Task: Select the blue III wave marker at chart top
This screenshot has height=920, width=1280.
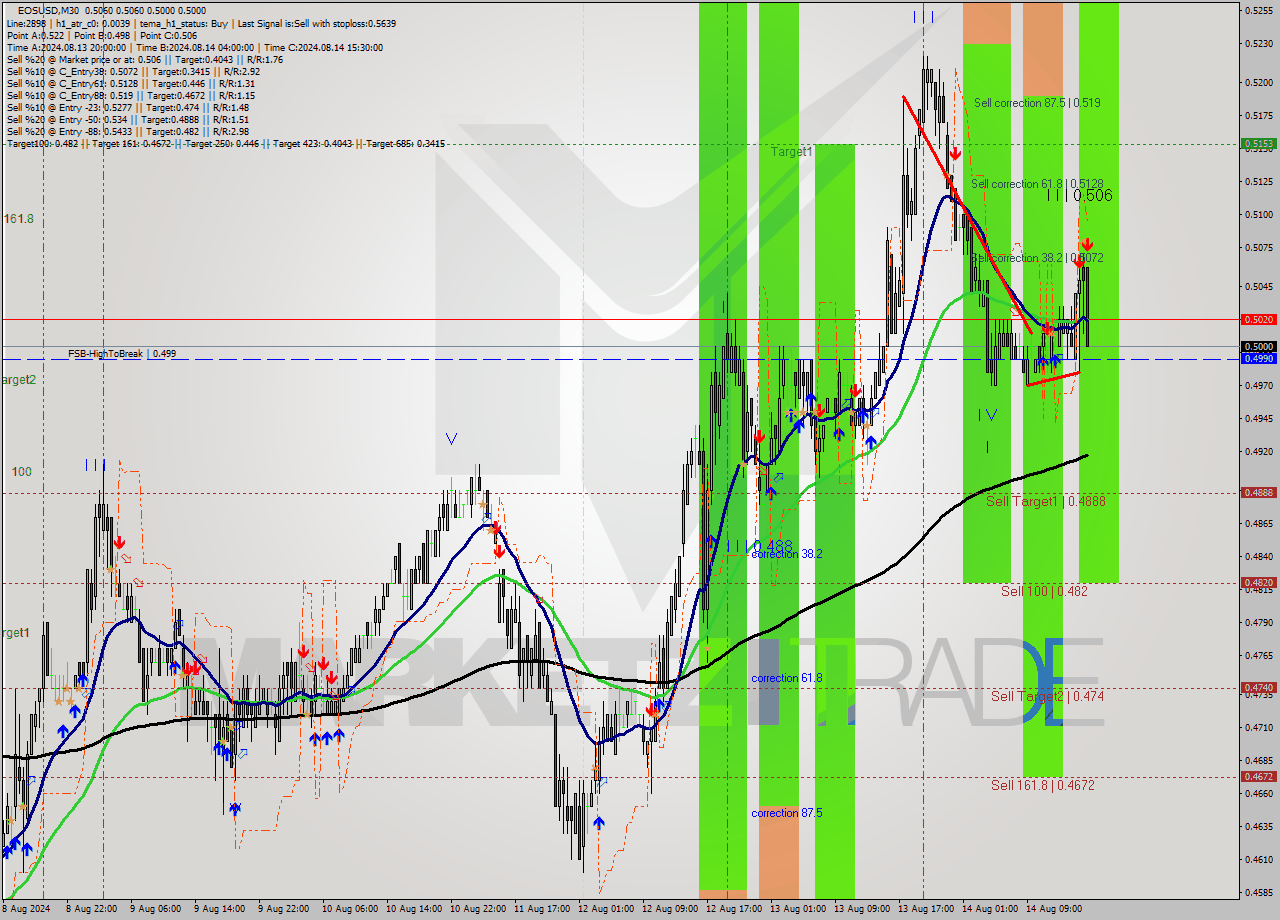Action: pyautogui.click(x=923, y=16)
